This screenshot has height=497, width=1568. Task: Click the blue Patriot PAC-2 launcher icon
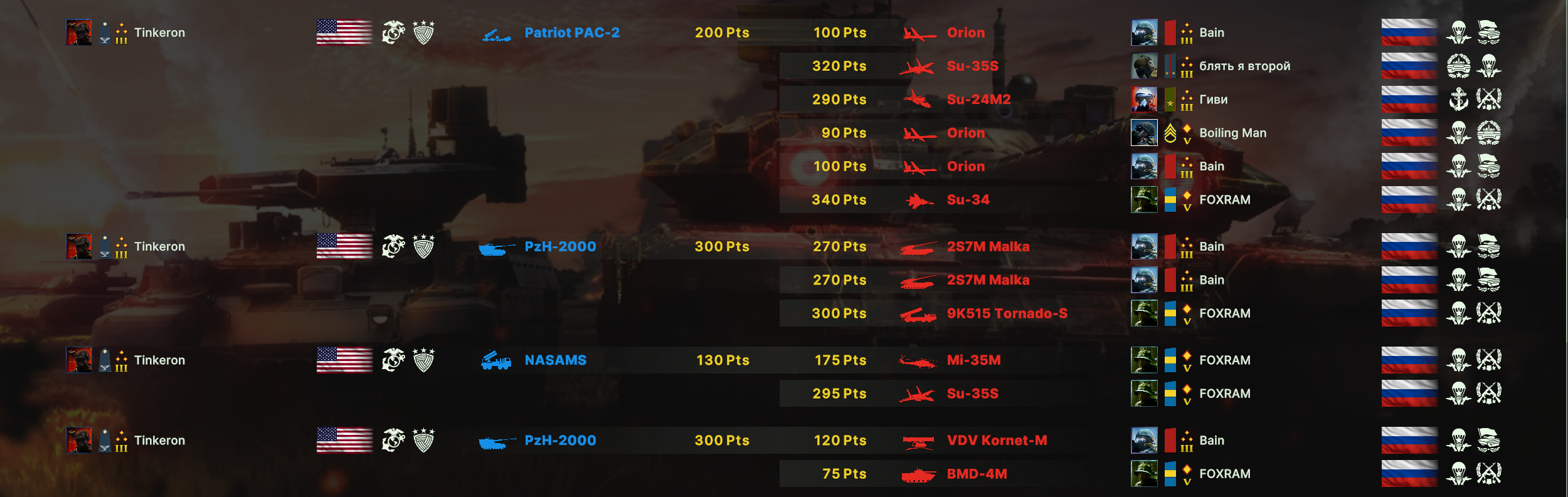pos(497,36)
